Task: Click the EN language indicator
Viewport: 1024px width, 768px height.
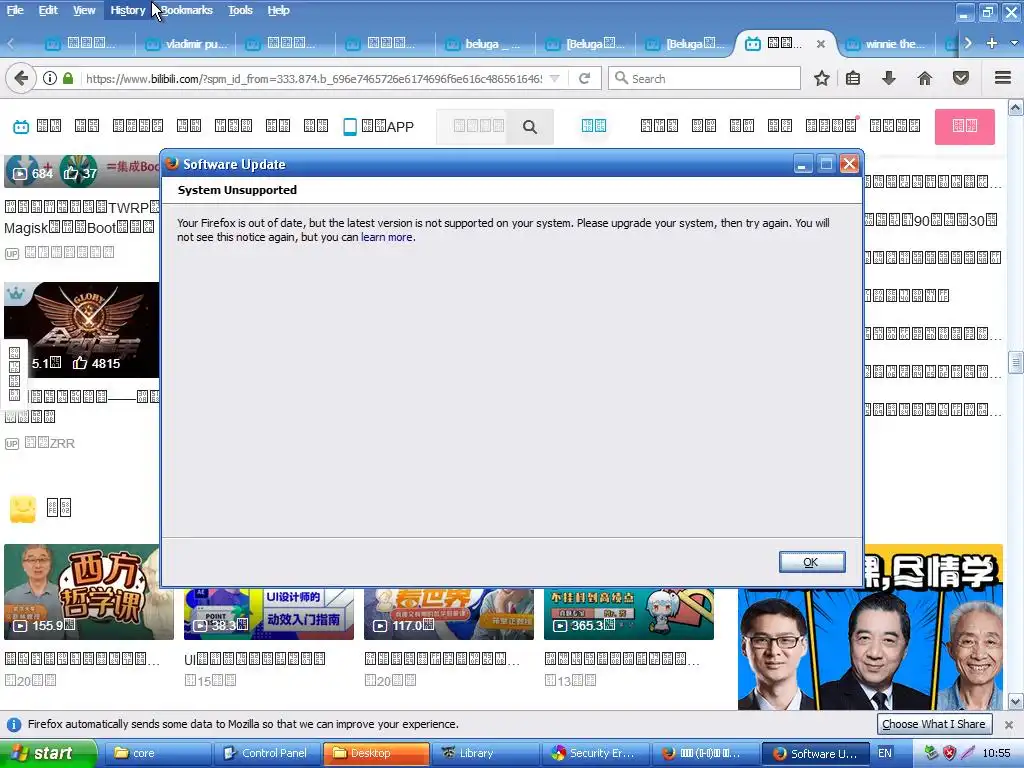Action: (x=884, y=753)
